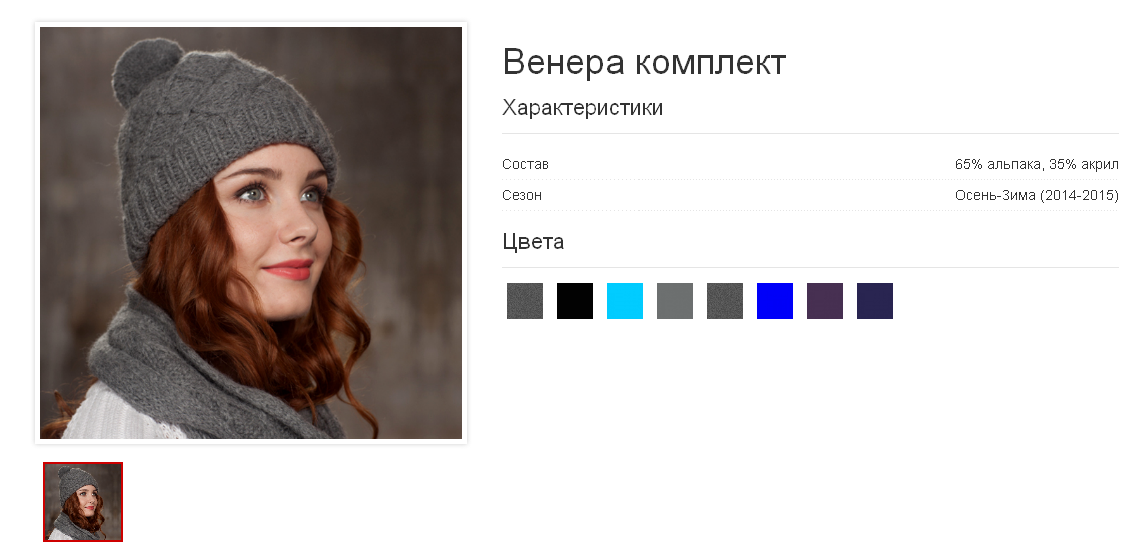Pick the bright blue color swatch
Image resolution: width=1147 pixels, height=560 pixels.
click(x=775, y=301)
